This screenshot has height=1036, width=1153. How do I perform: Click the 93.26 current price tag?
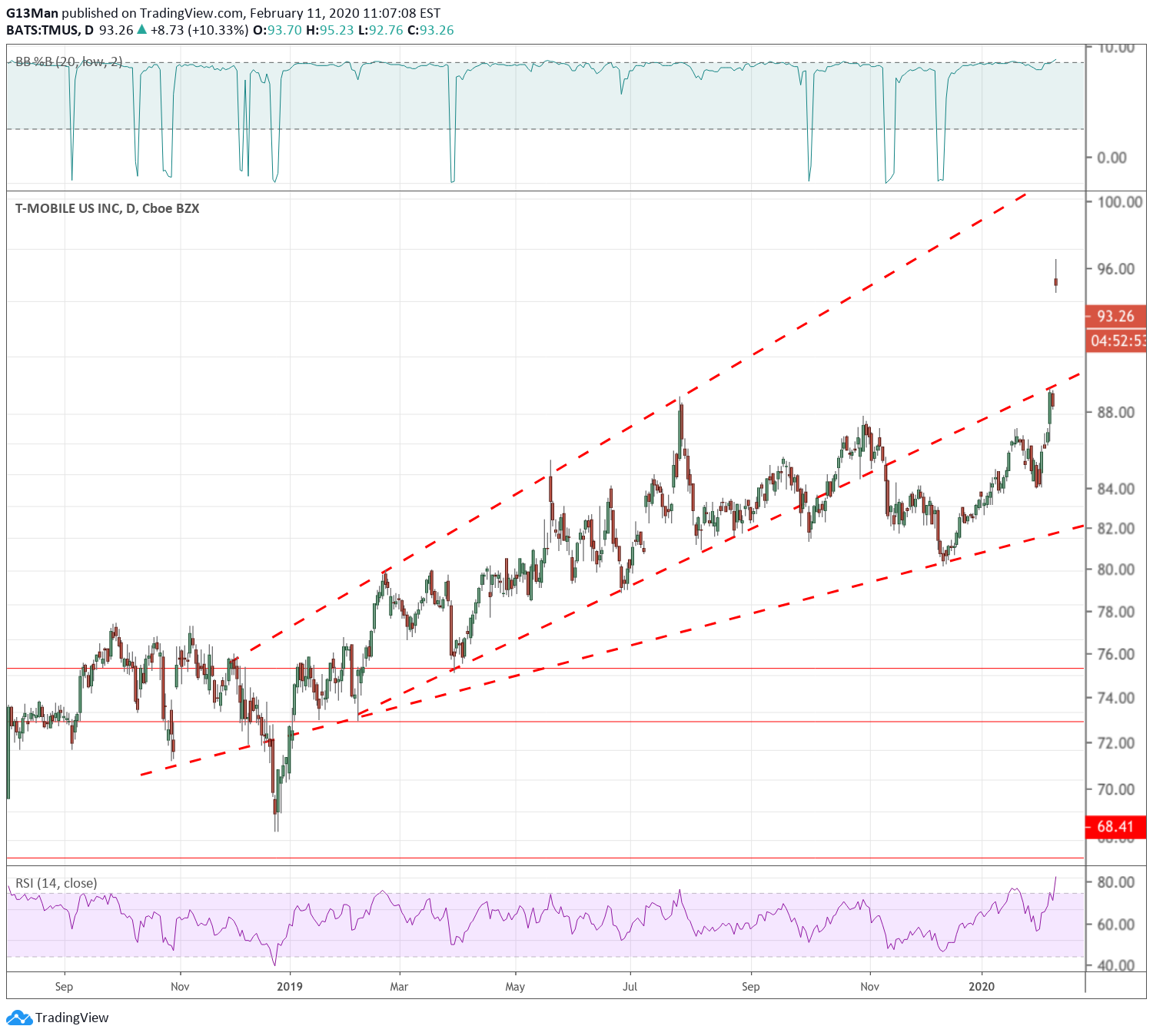point(1115,316)
